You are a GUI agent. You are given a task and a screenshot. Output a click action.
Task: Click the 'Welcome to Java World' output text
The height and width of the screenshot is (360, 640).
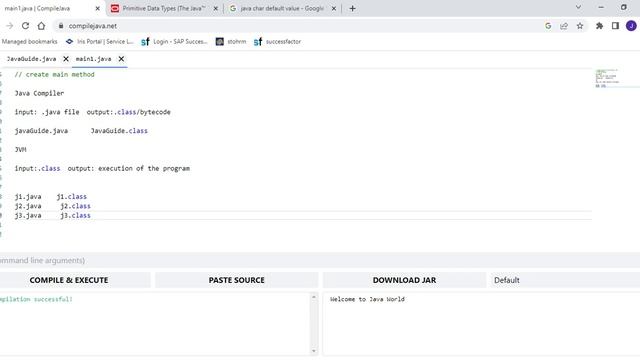click(x=367, y=299)
